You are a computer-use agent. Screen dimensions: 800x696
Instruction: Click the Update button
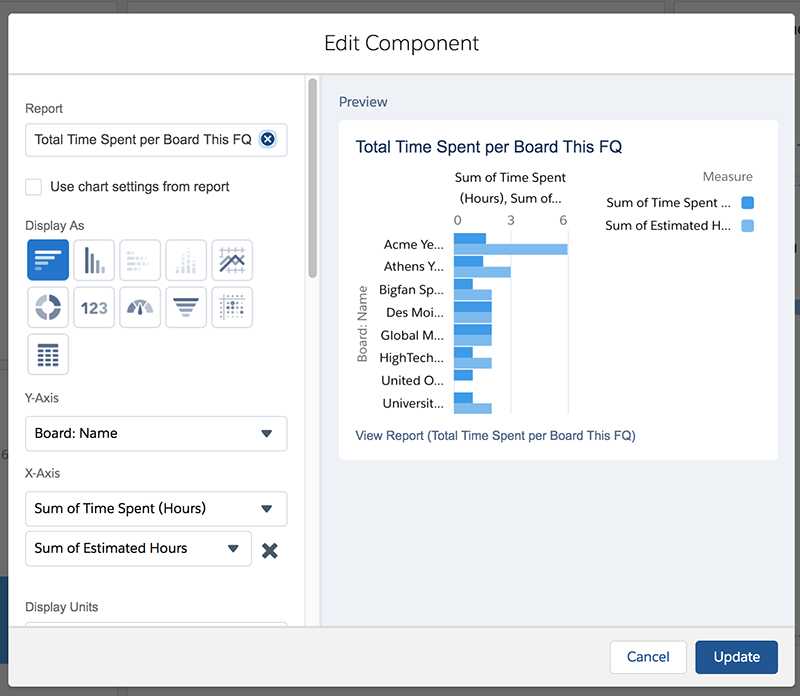click(x=737, y=657)
